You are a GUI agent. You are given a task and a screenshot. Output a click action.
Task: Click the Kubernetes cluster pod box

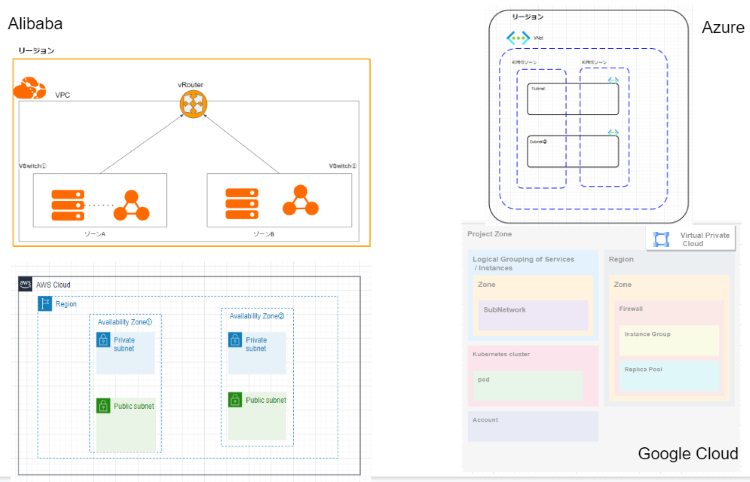click(526, 386)
